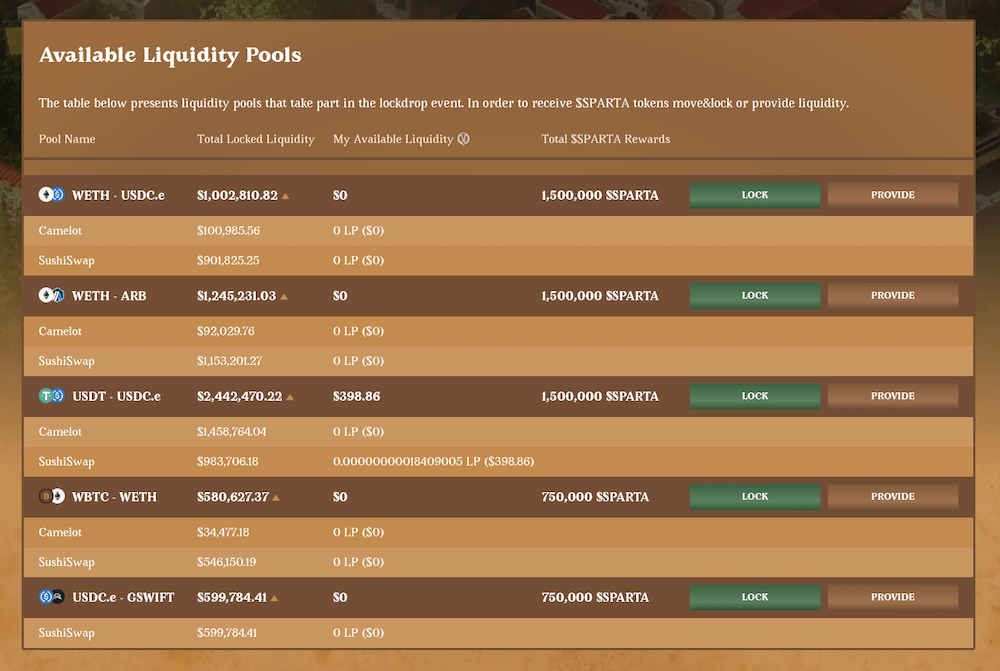Collapse the WETH - ARB liquidity breakdown arrow
Screen dimensions: 1000x671
285,297
